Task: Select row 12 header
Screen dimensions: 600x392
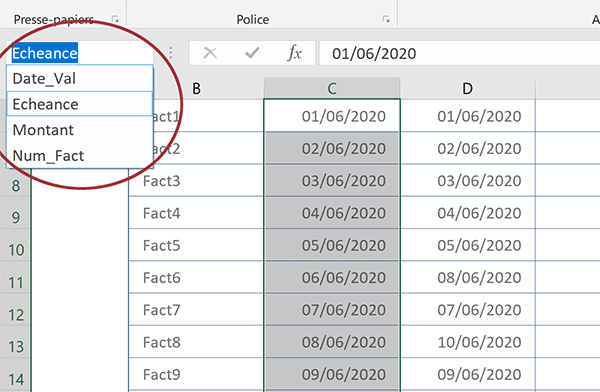Action: [15, 315]
